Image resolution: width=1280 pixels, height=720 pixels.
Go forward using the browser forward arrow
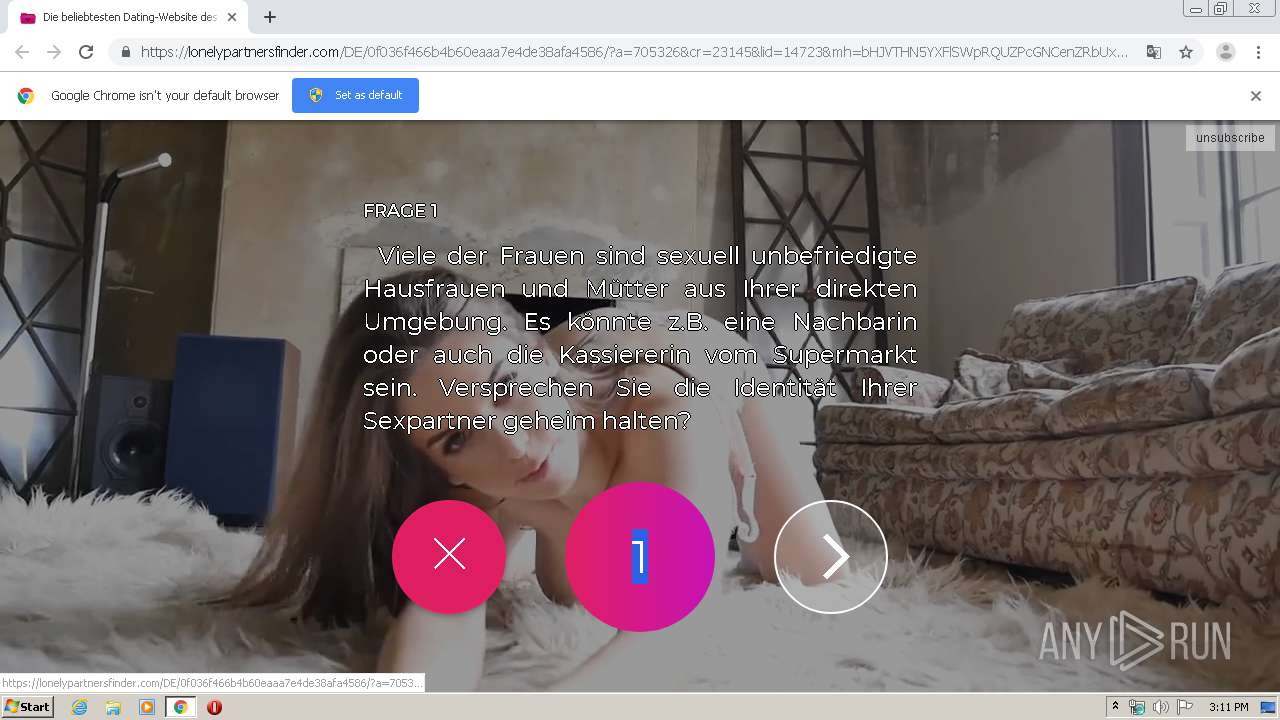tap(54, 52)
